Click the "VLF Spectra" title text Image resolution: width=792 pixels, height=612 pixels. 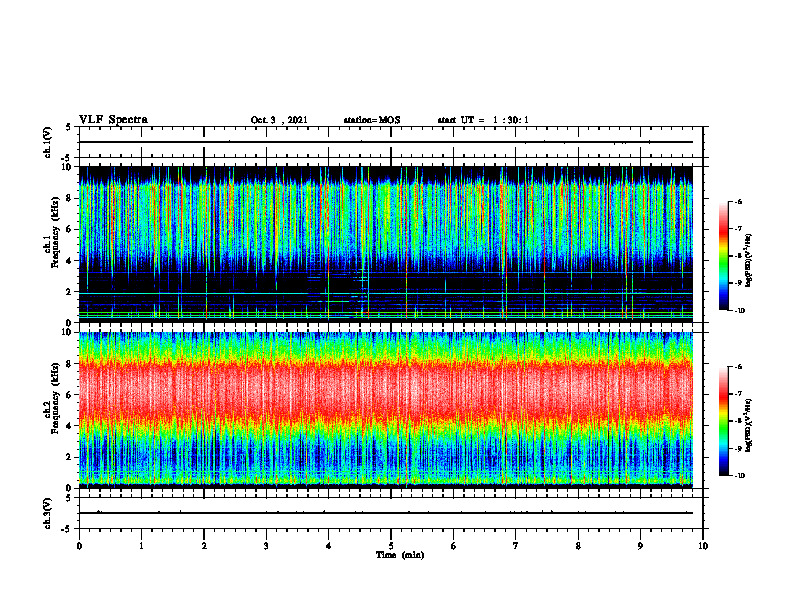(x=113, y=120)
